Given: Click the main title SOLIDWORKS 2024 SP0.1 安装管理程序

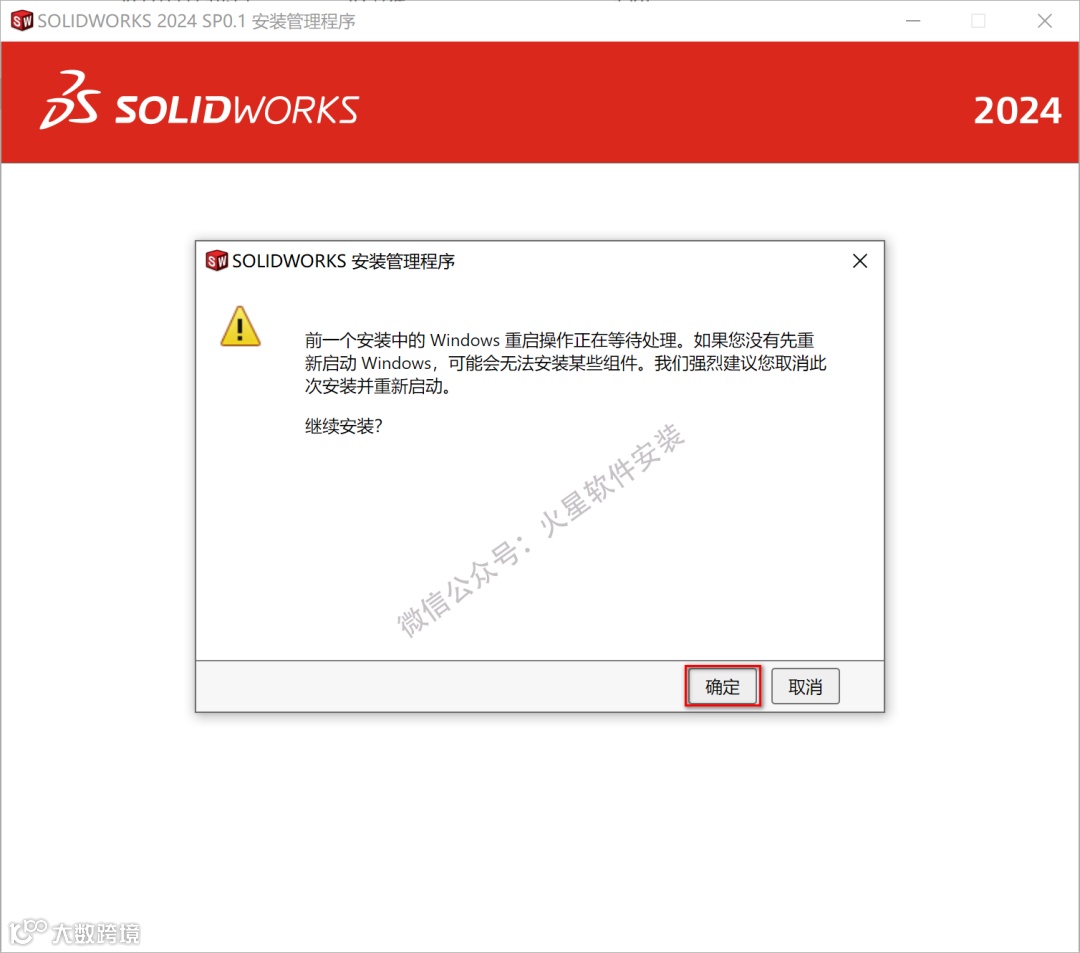Looking at the screenshot, I should (x=196, y=21).
